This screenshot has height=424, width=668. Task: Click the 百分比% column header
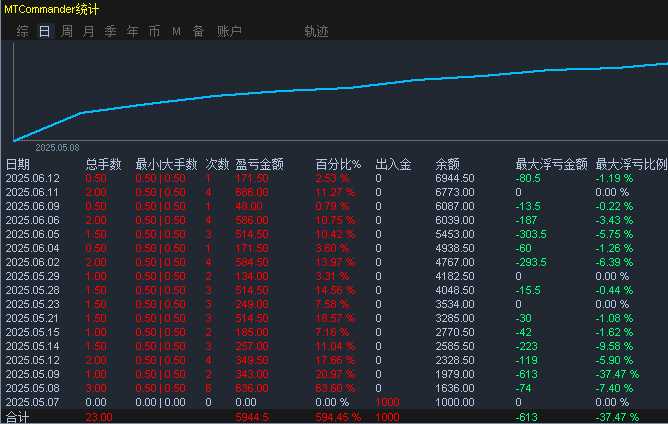[338, 164]
